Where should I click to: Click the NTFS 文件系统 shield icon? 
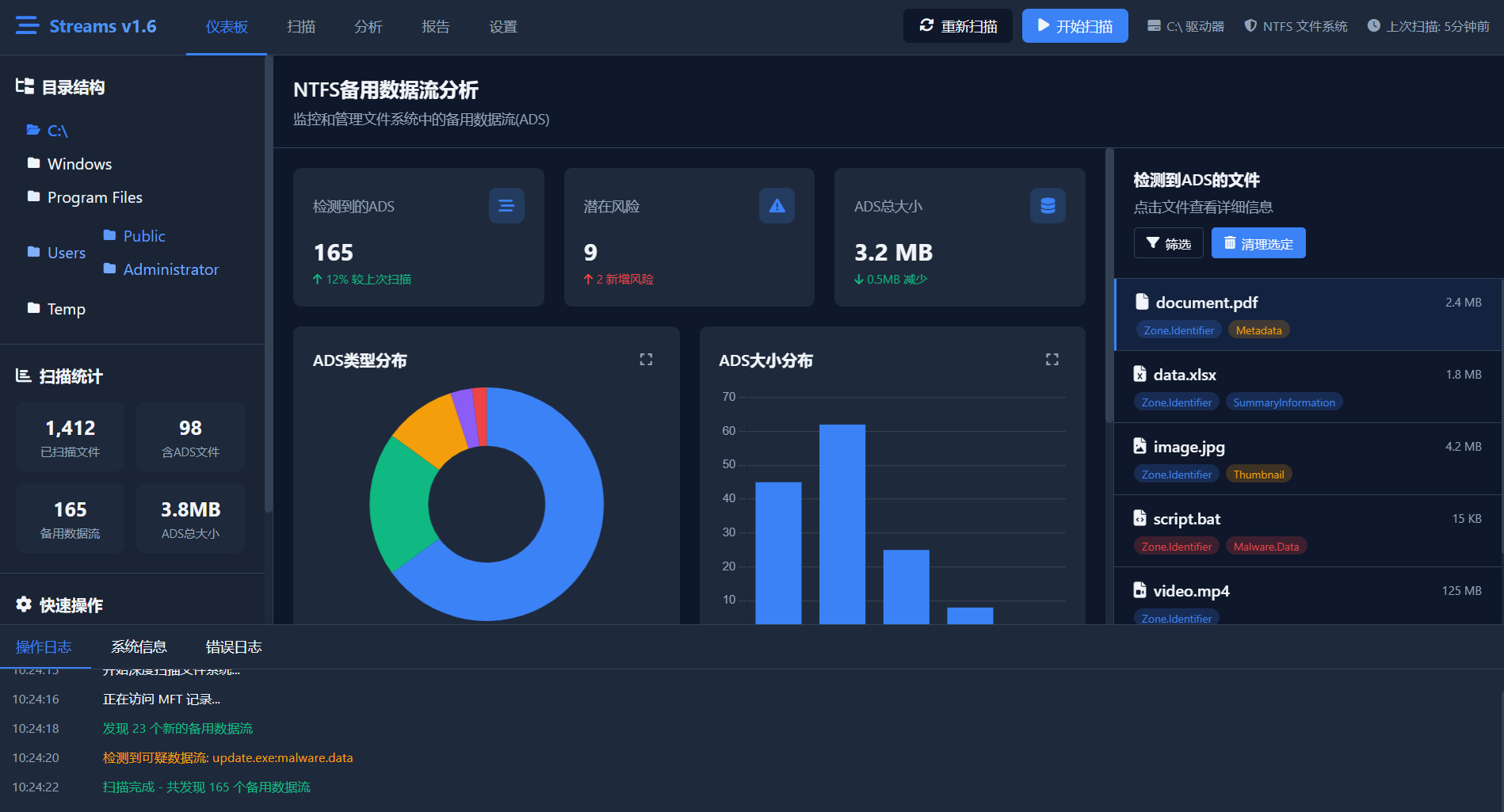click(x=1250, y=26)
